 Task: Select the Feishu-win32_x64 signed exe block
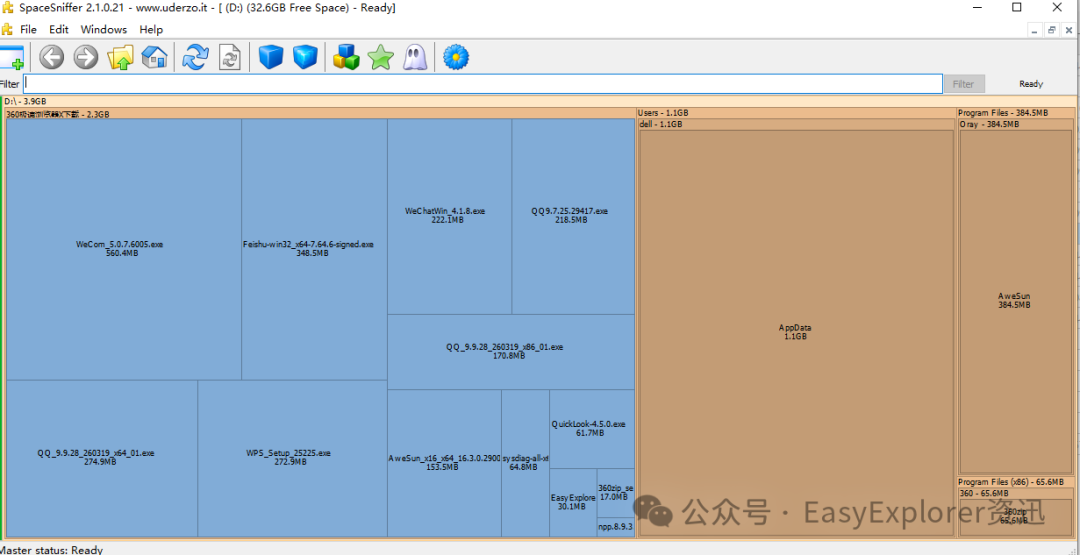coord(314,249)
